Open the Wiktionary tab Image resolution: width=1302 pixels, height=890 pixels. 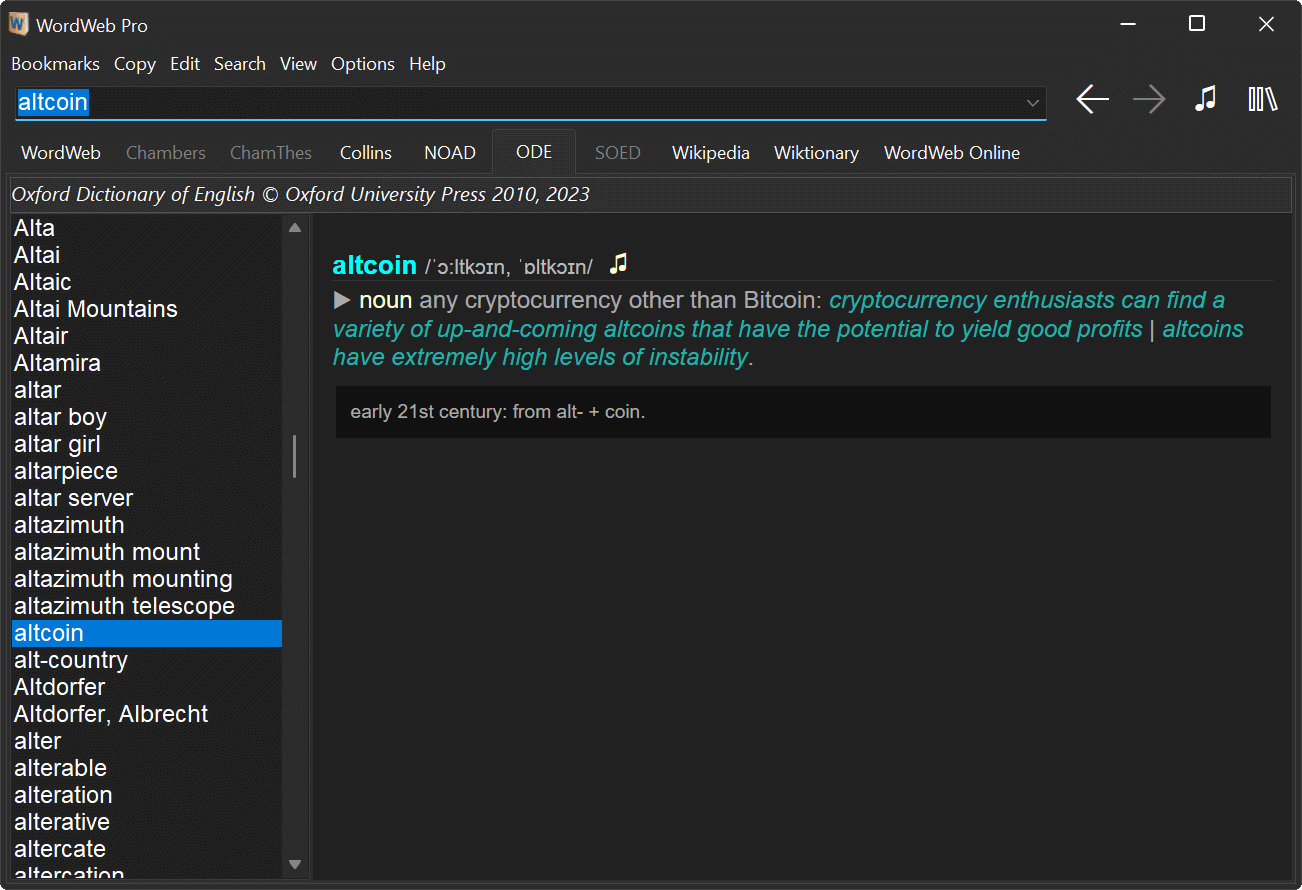tap(816, 152)
